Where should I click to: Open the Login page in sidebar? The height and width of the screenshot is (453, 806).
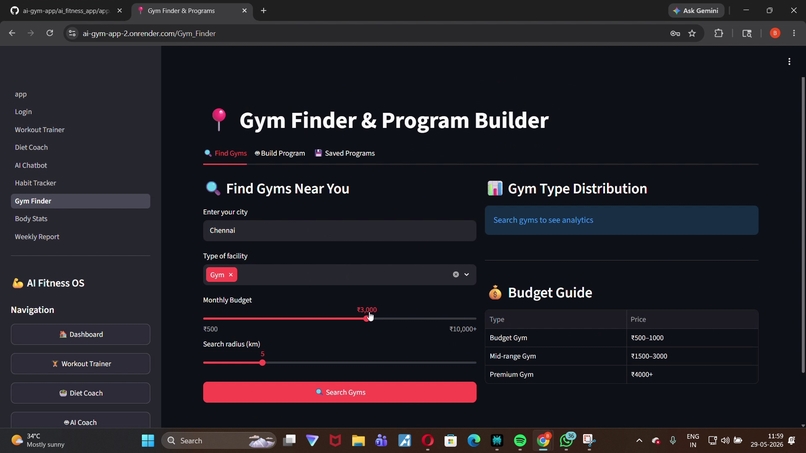(23, 112)
